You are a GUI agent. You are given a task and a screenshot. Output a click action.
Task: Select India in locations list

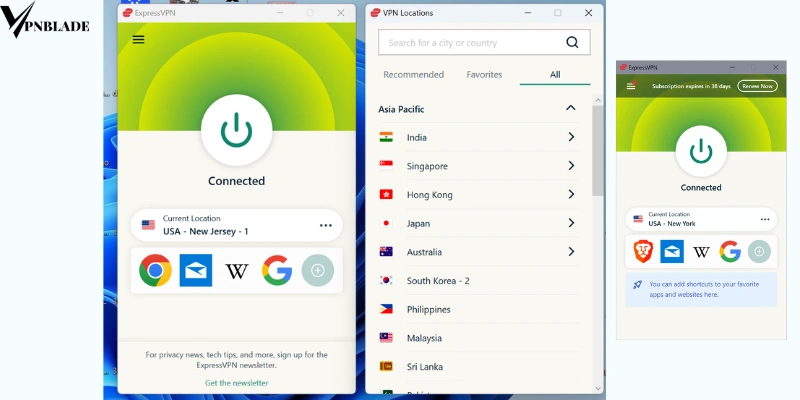[479, 137]
